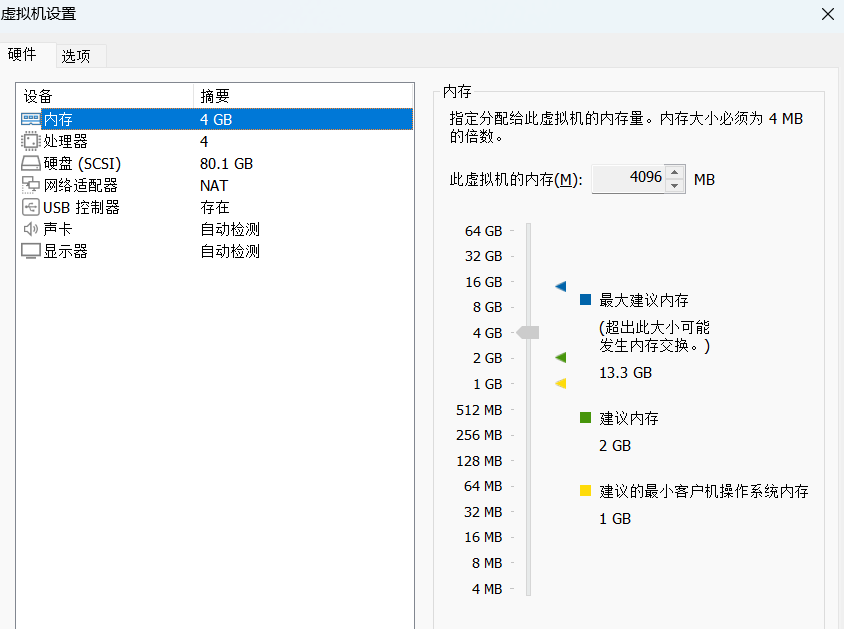Click the 128 MB slider scale label
Viewport: 844px width, 629px height.
tap(479, 461)
